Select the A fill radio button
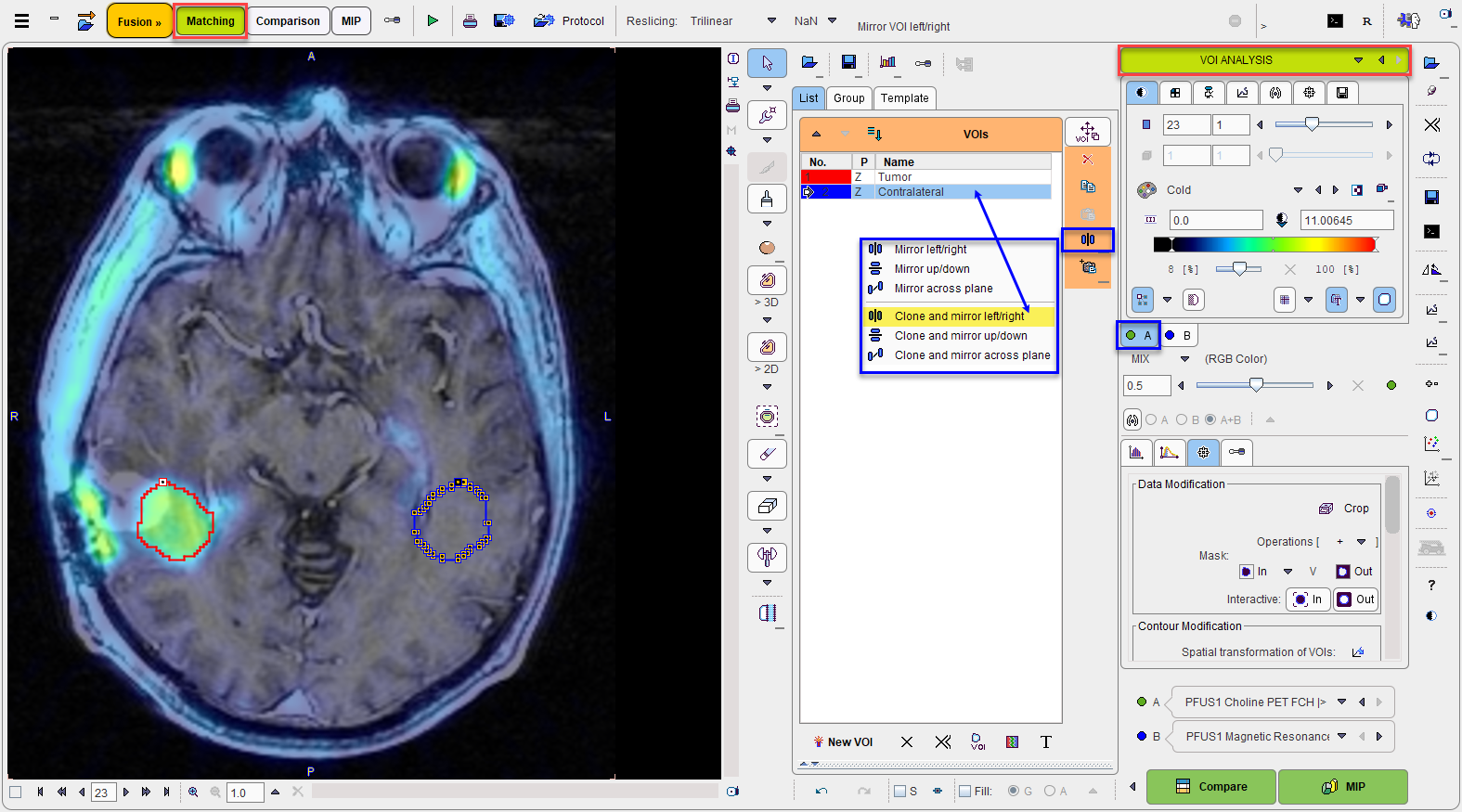Image resolution: width=1462 pixels, height=812 pixels. [1050, 792]
